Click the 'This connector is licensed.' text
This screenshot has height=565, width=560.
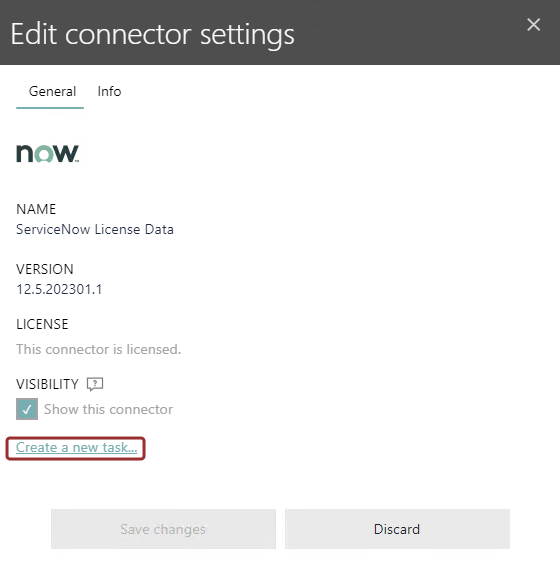pos(98,349)
